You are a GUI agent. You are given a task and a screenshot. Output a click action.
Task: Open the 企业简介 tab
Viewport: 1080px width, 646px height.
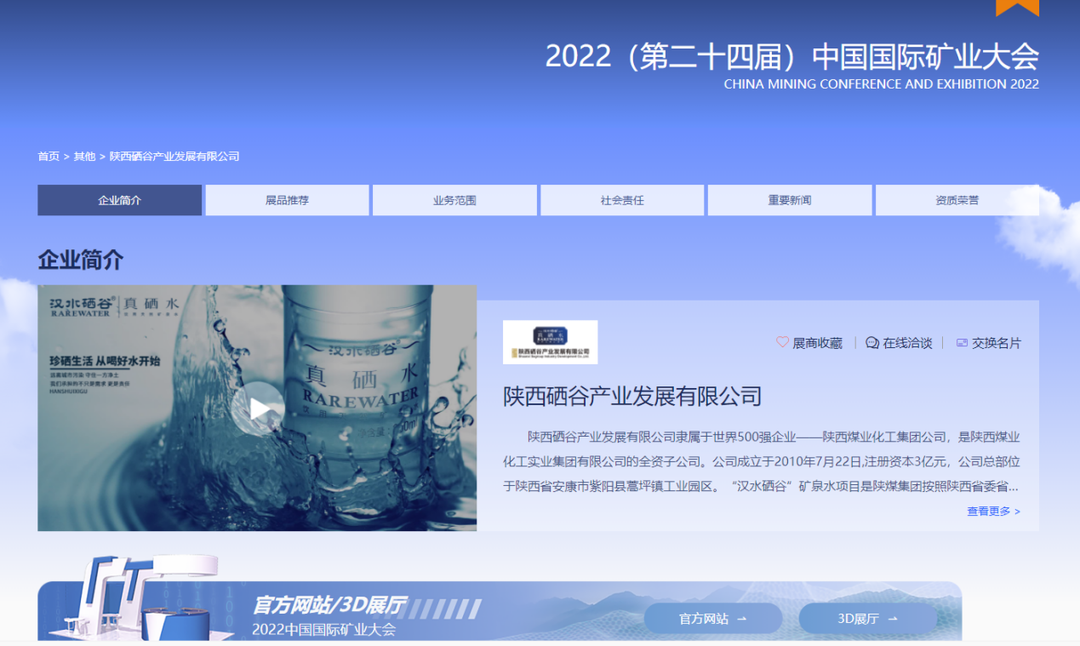click(120, 200)
